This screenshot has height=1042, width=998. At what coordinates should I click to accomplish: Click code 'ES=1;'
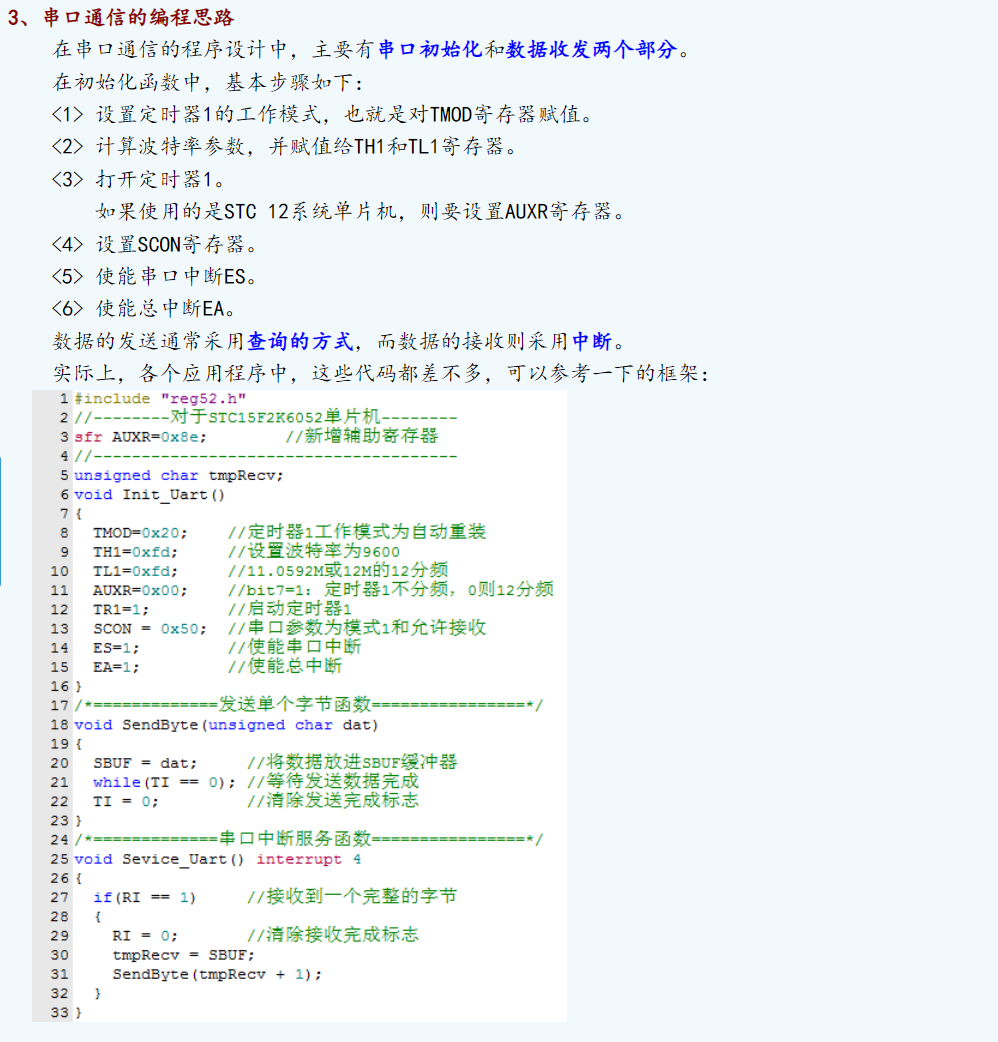click(x=116, y=649)
